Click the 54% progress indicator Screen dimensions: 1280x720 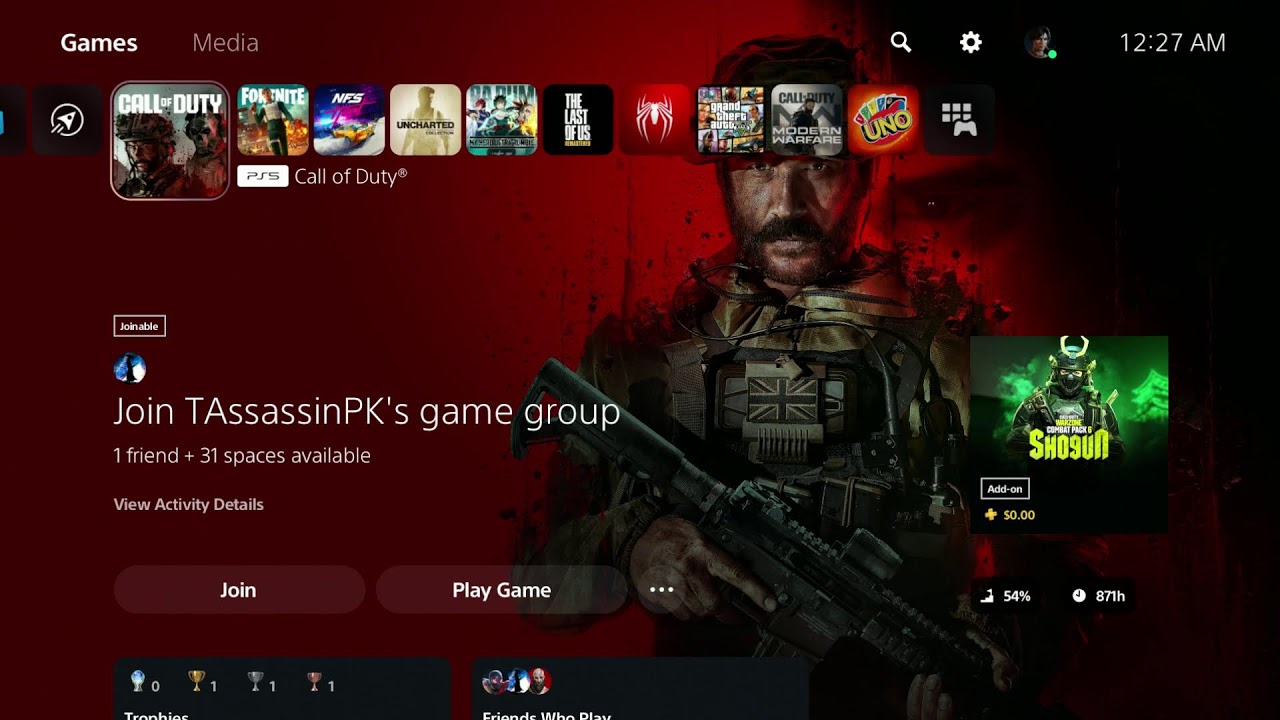coord(1005,596)
